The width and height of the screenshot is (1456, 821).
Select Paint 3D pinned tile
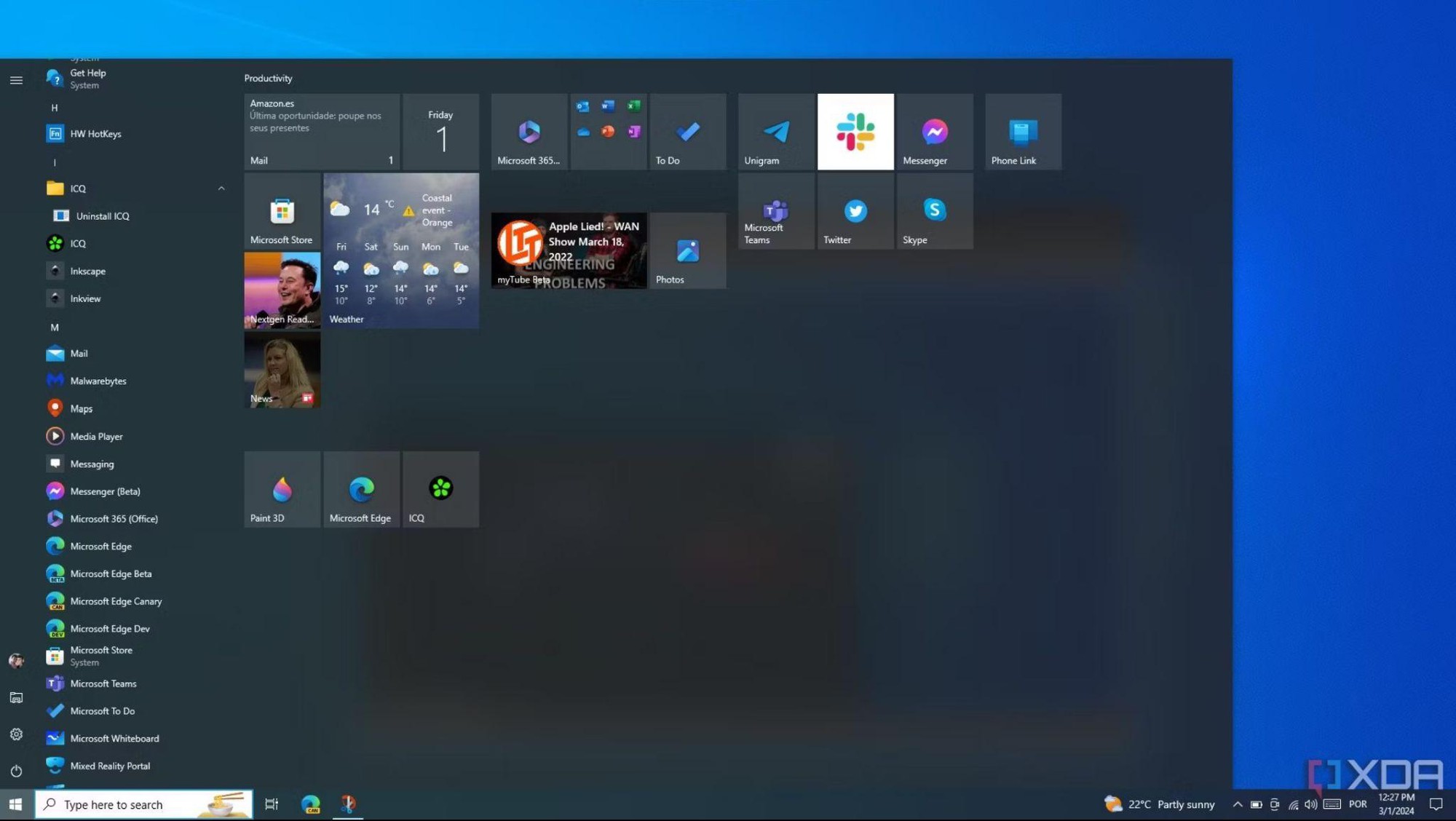[282, 489]
